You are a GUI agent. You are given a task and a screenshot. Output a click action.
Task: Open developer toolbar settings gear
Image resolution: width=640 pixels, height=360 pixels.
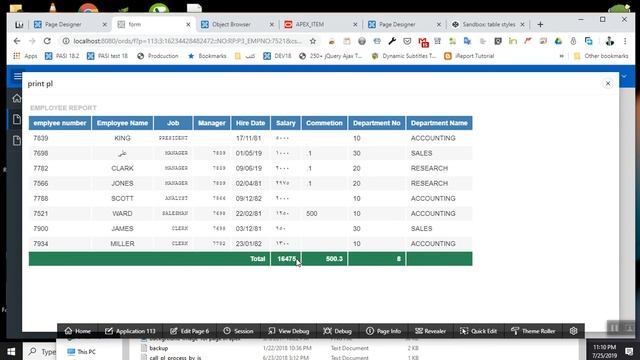[573, 331]
